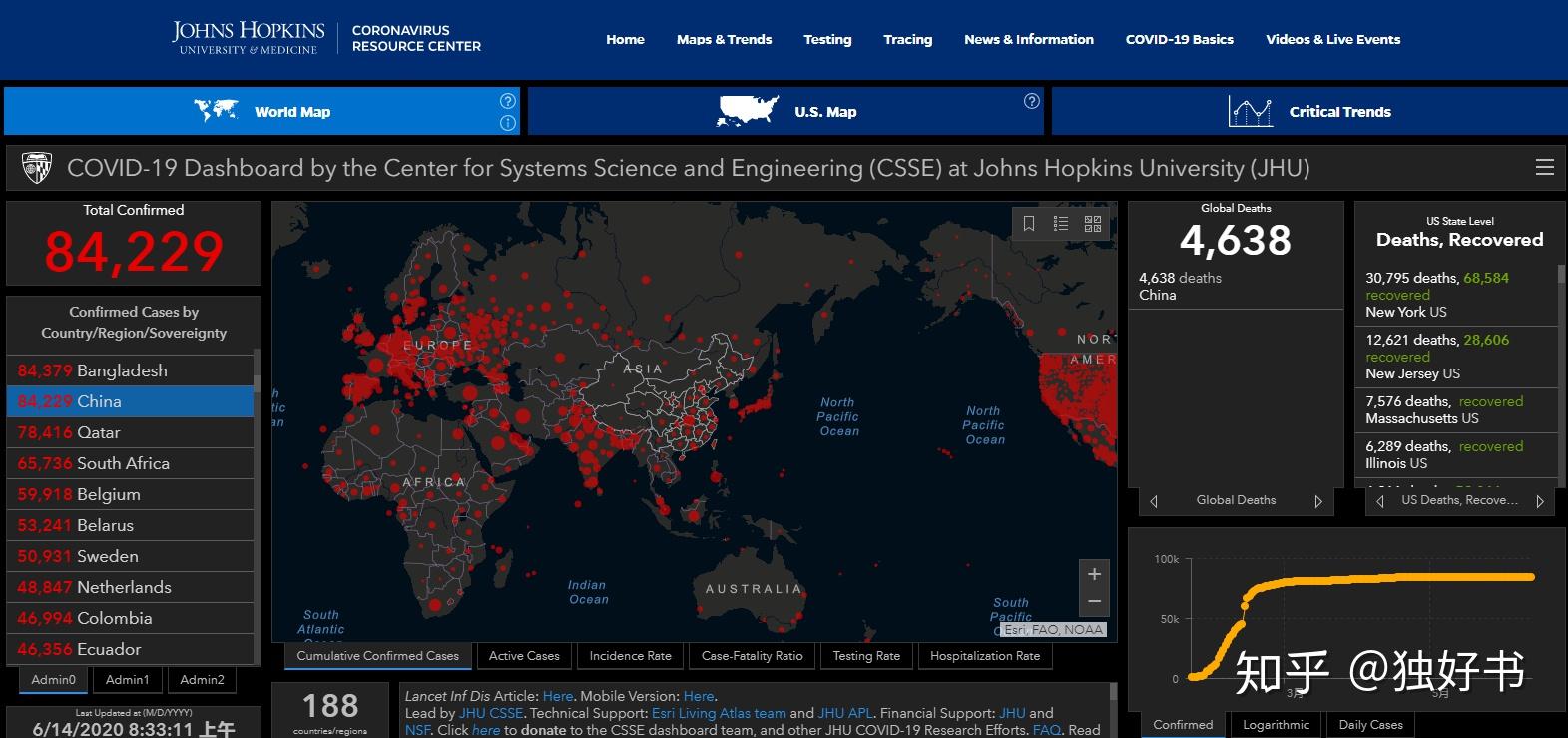Select South Africa in the country list
The height and width of the screenshot is (738, 1568).
130,463
